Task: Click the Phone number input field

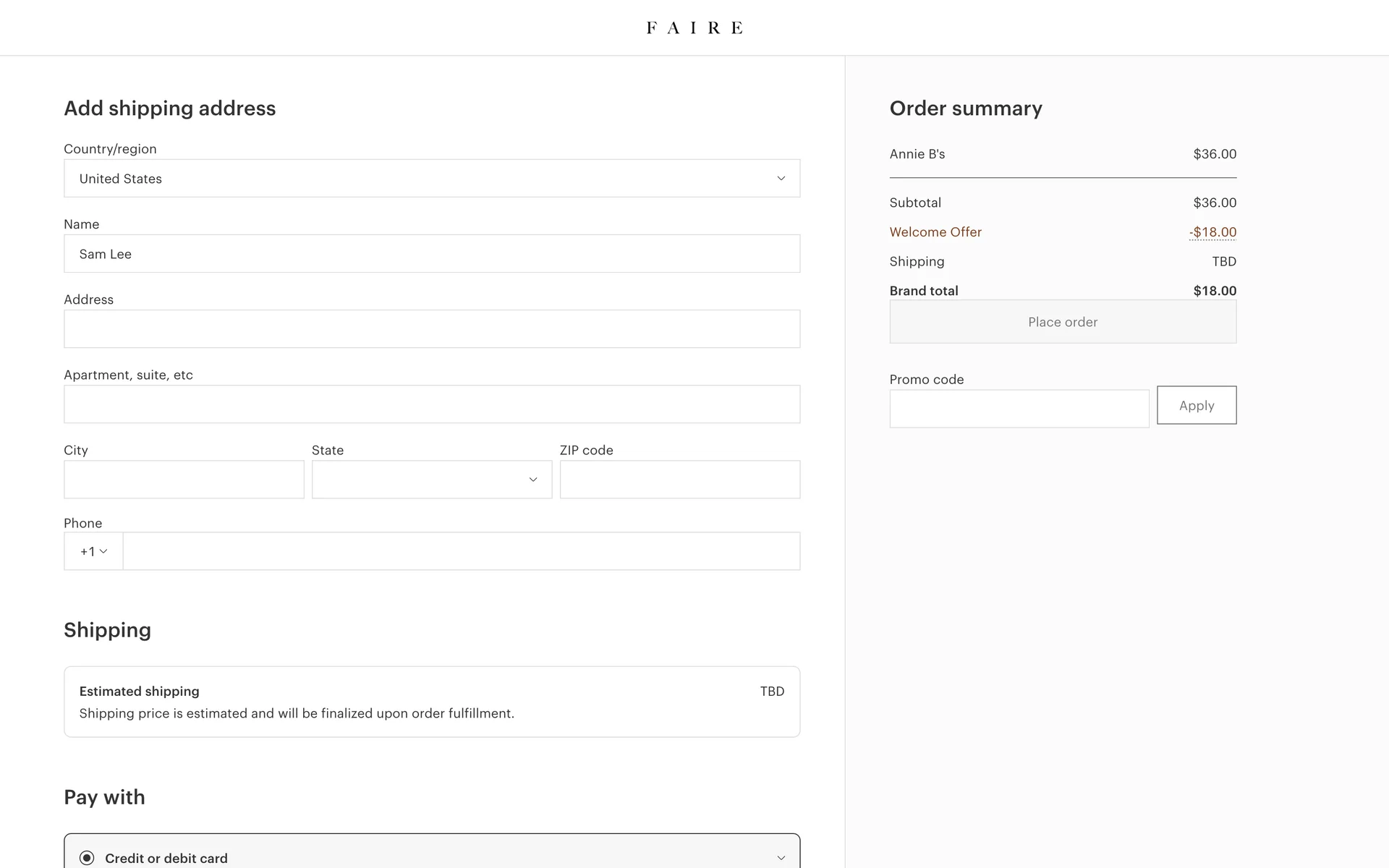Action: [461, 551]
